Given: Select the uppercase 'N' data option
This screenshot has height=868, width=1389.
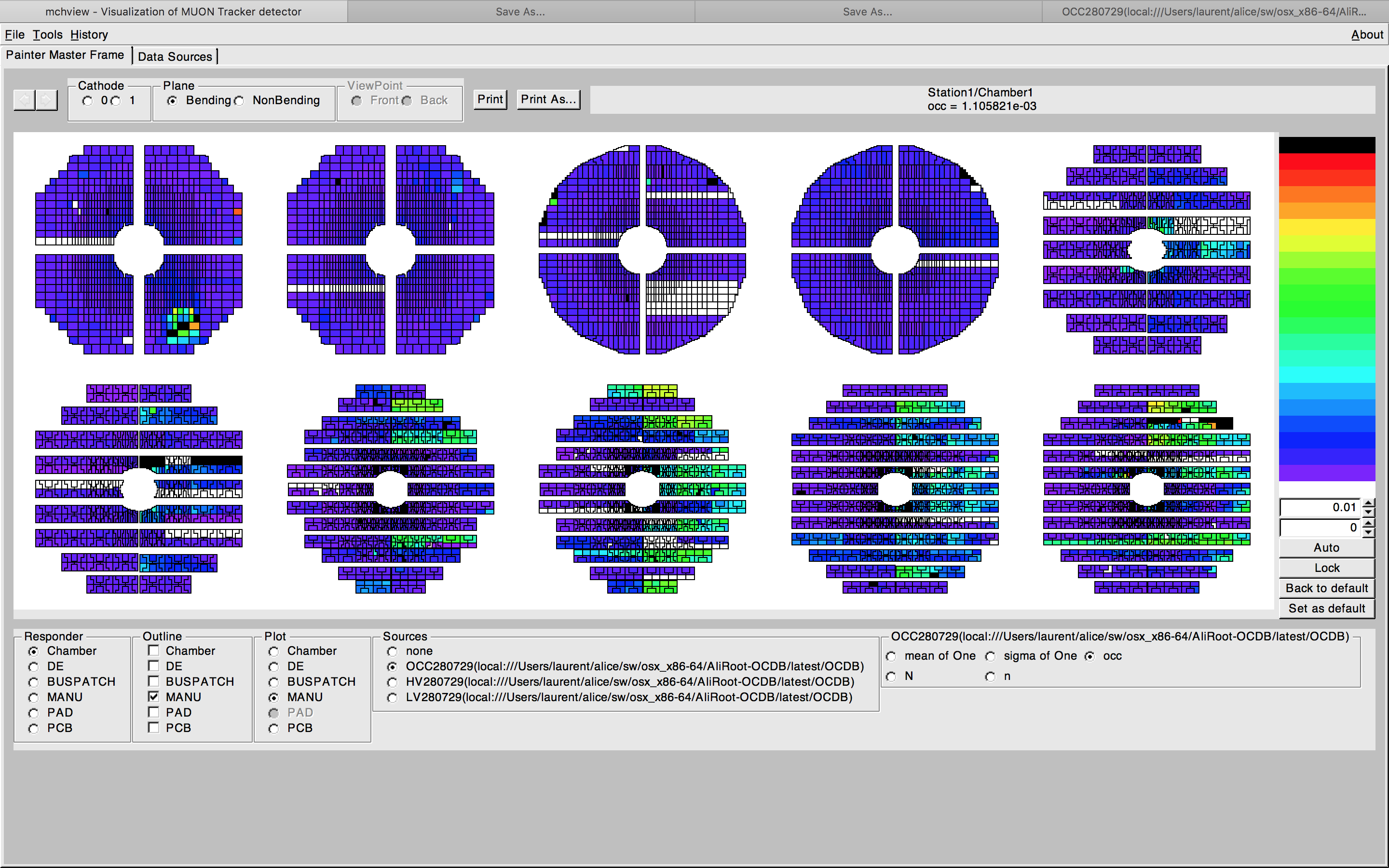Looking at the screenshot, I should click(891, 677).
